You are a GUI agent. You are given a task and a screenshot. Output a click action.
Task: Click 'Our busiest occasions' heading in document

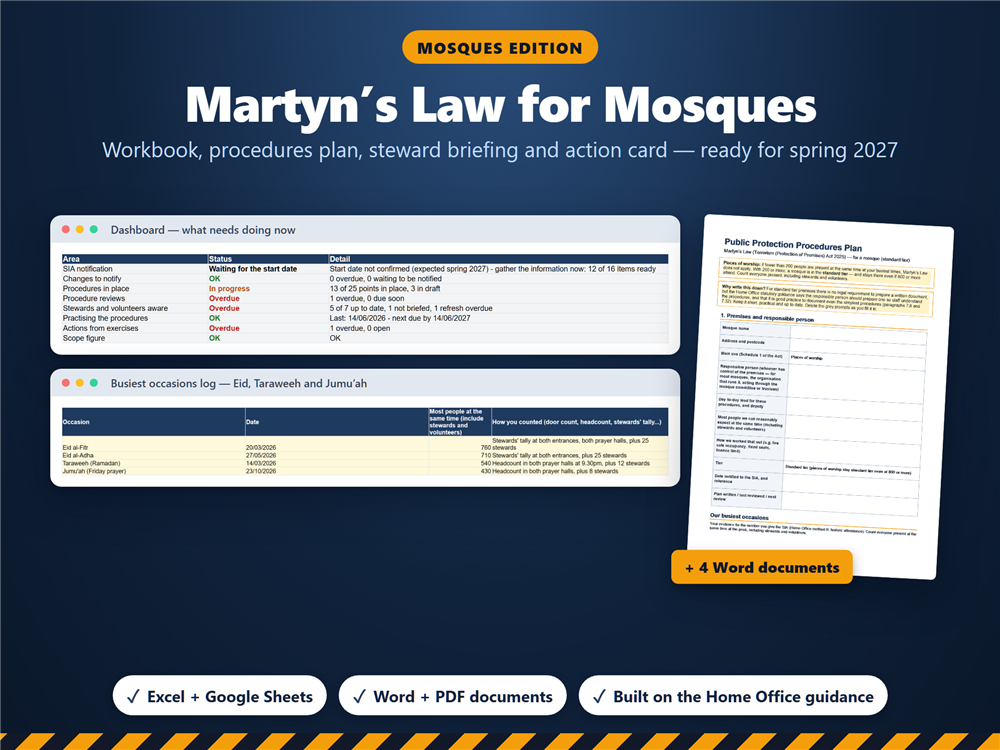739,516
